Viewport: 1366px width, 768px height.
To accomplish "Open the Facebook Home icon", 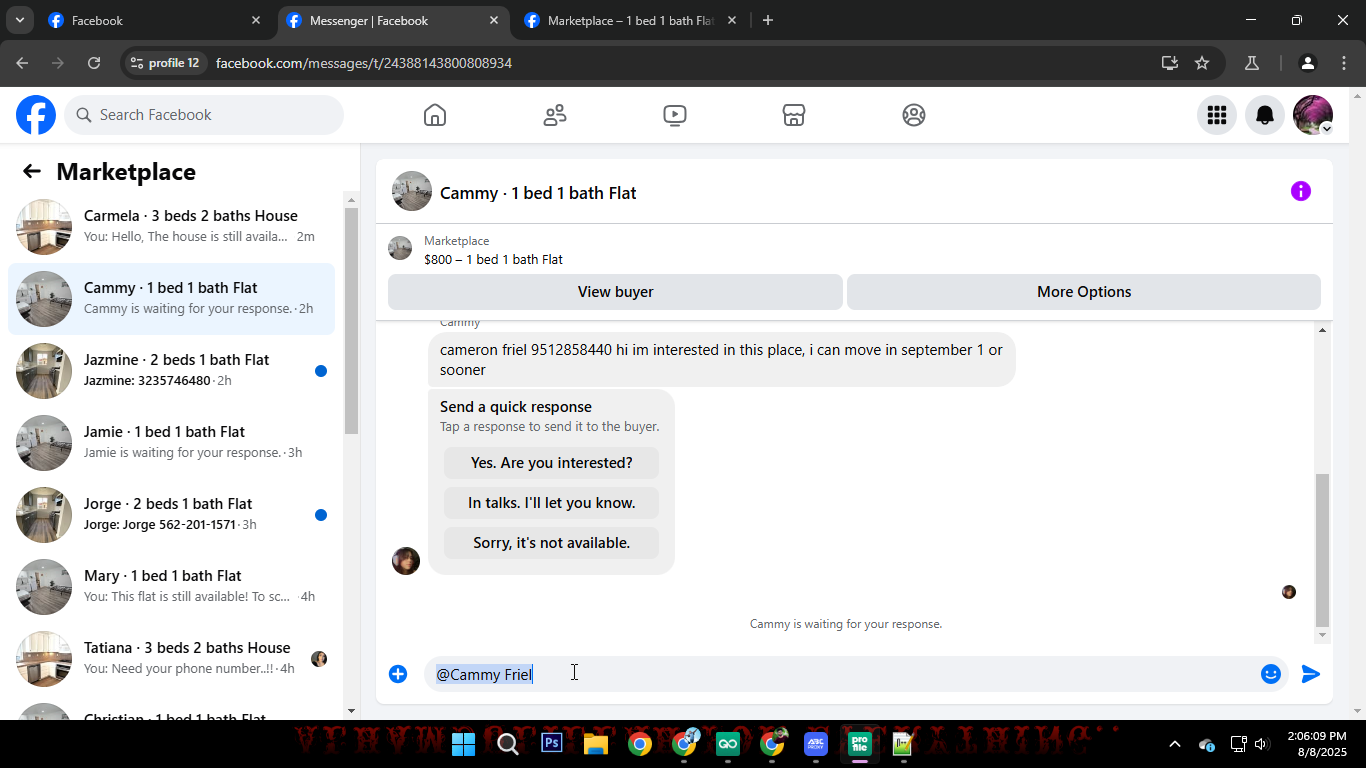I will [x=435, y=115].
